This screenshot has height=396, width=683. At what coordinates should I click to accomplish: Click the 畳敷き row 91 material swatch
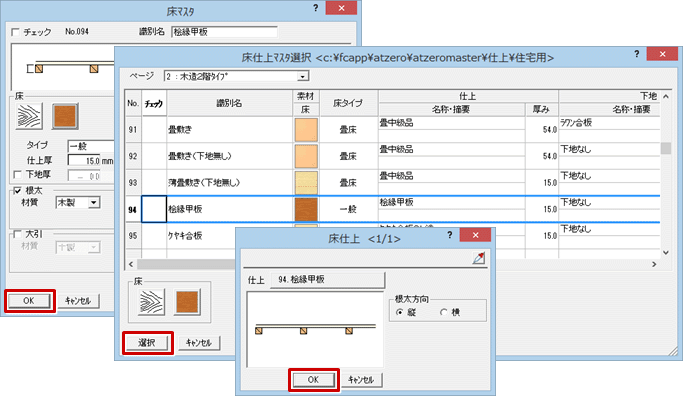[306, 130]
